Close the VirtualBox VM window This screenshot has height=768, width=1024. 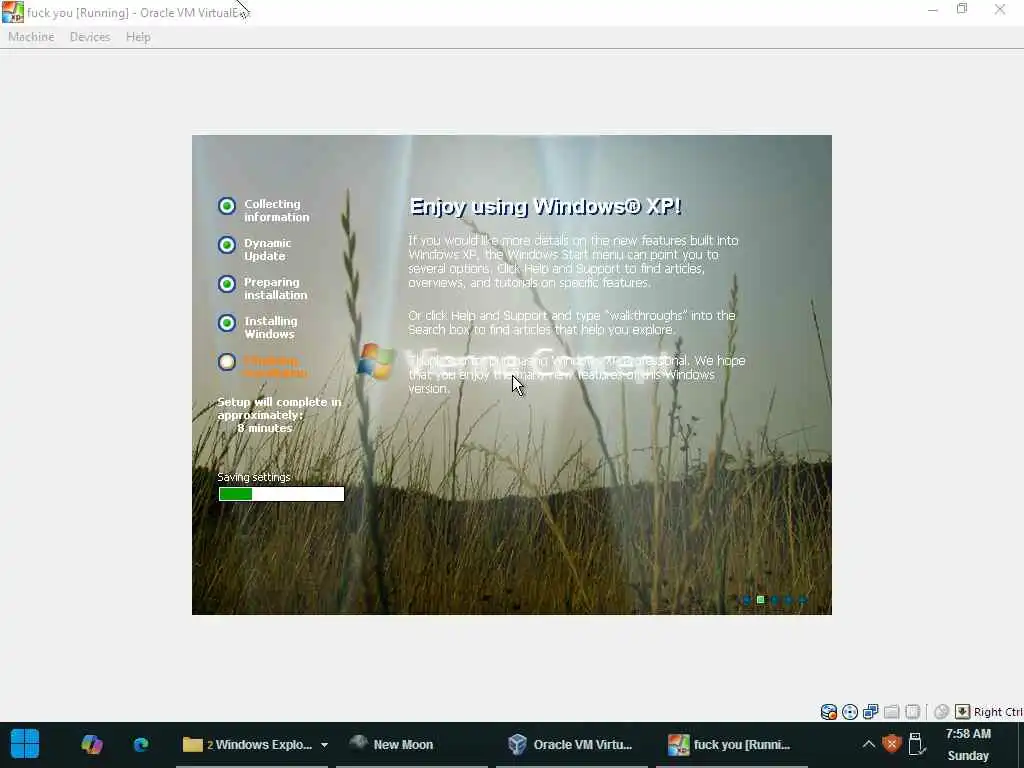1000,10
